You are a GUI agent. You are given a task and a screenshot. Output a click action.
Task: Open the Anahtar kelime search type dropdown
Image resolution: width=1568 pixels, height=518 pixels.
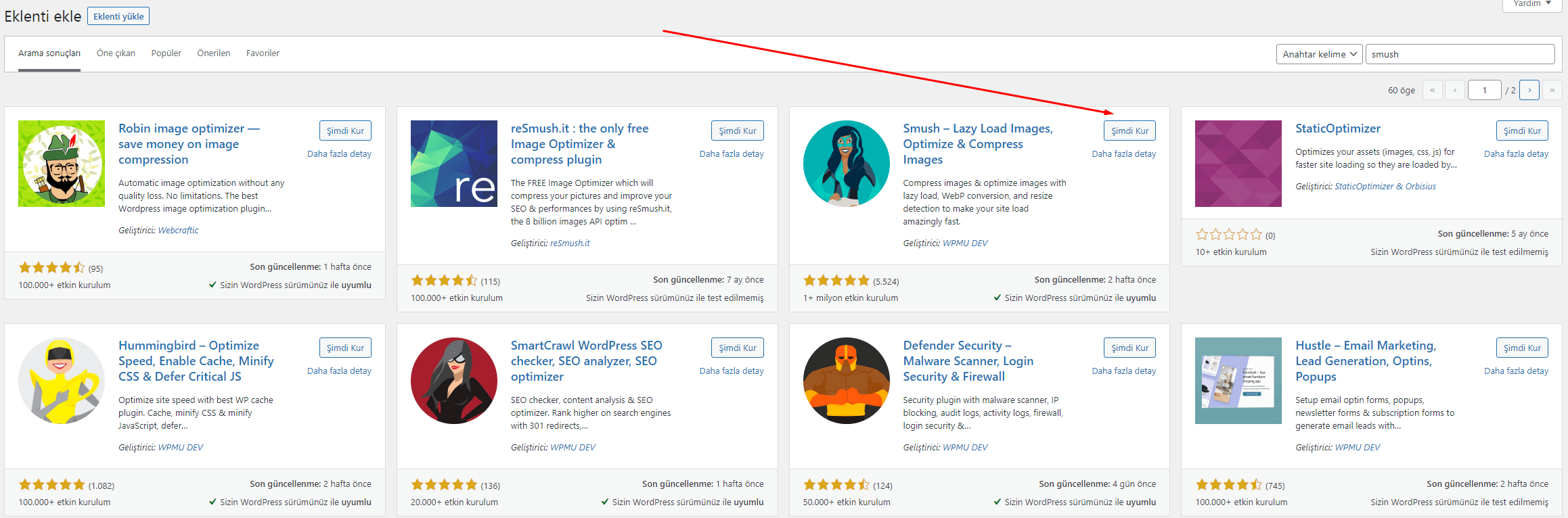(x=1319, y=54)
